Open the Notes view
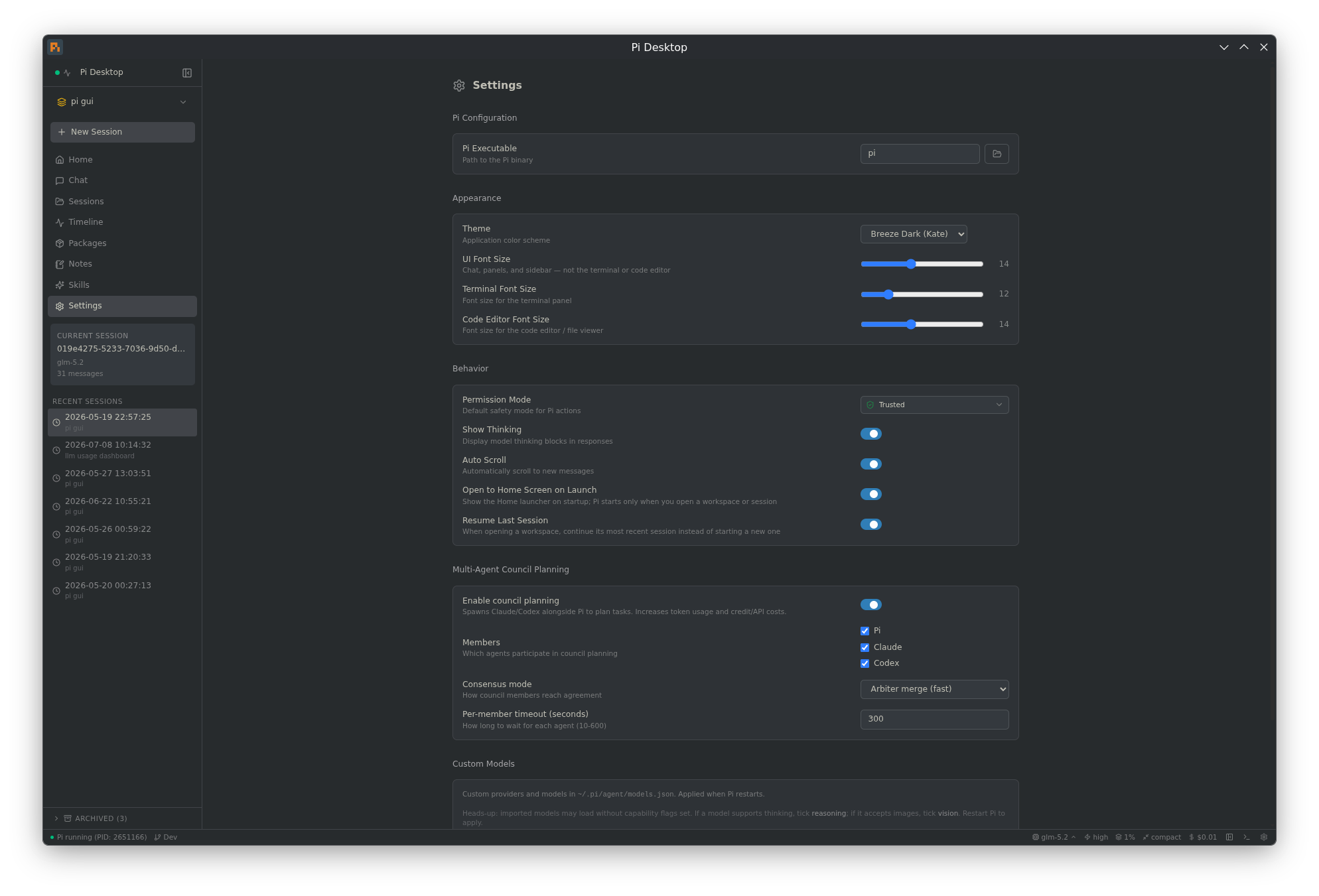Viewport: 1319px width, 896px height. point(122,265)
